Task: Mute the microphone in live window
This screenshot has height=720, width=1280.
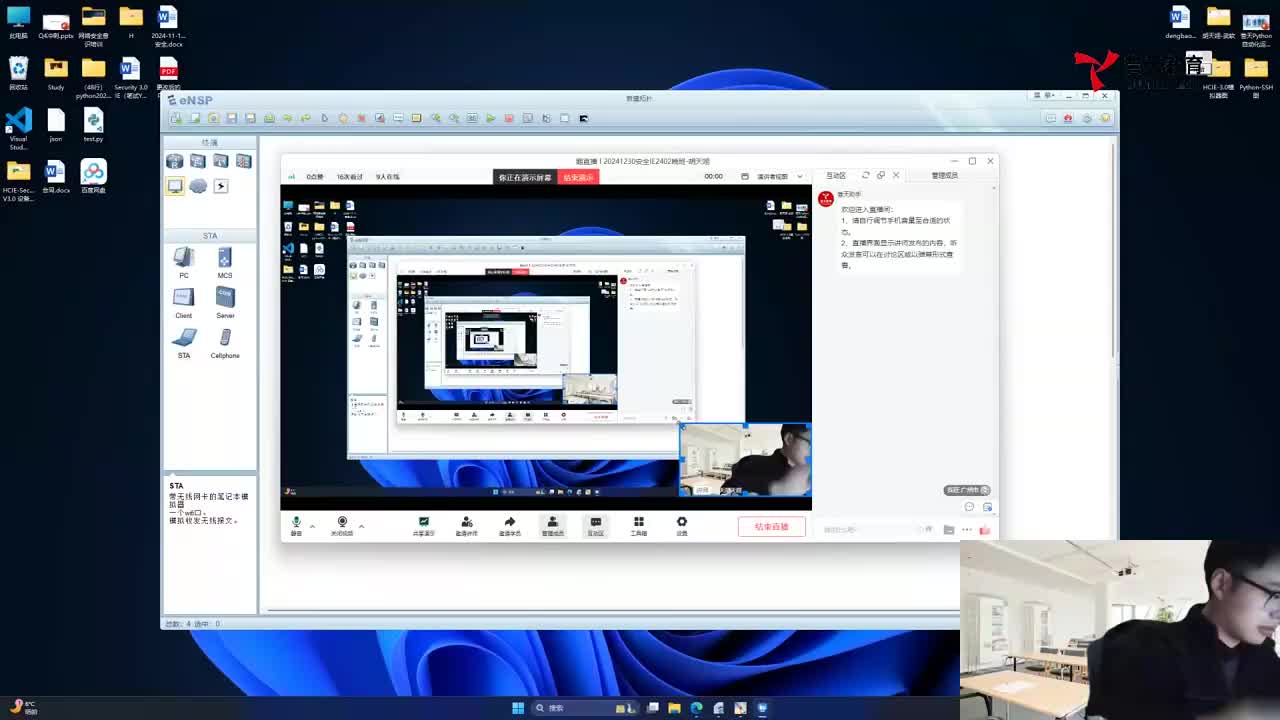Action: tap(296, 526)
